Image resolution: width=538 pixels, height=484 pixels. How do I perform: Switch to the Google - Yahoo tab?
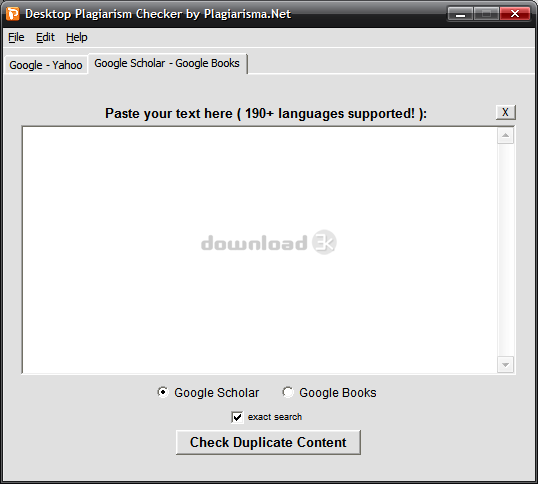46,65
